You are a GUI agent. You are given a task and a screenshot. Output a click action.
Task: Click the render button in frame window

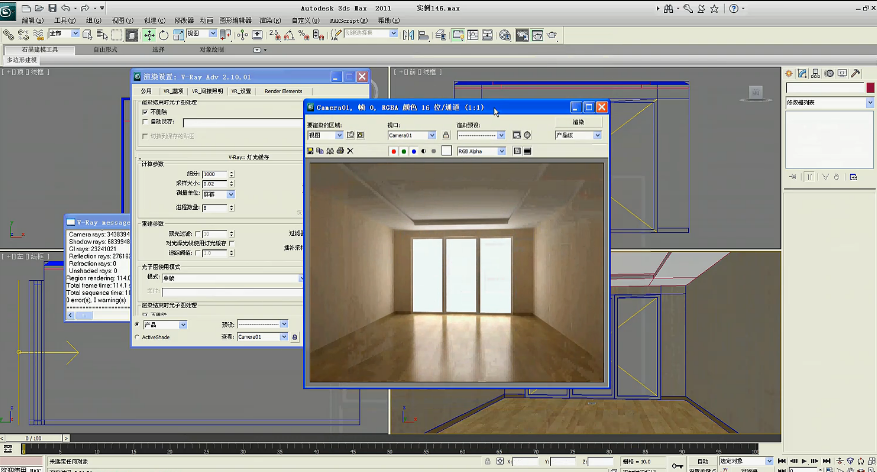click(x=578, y=123)
